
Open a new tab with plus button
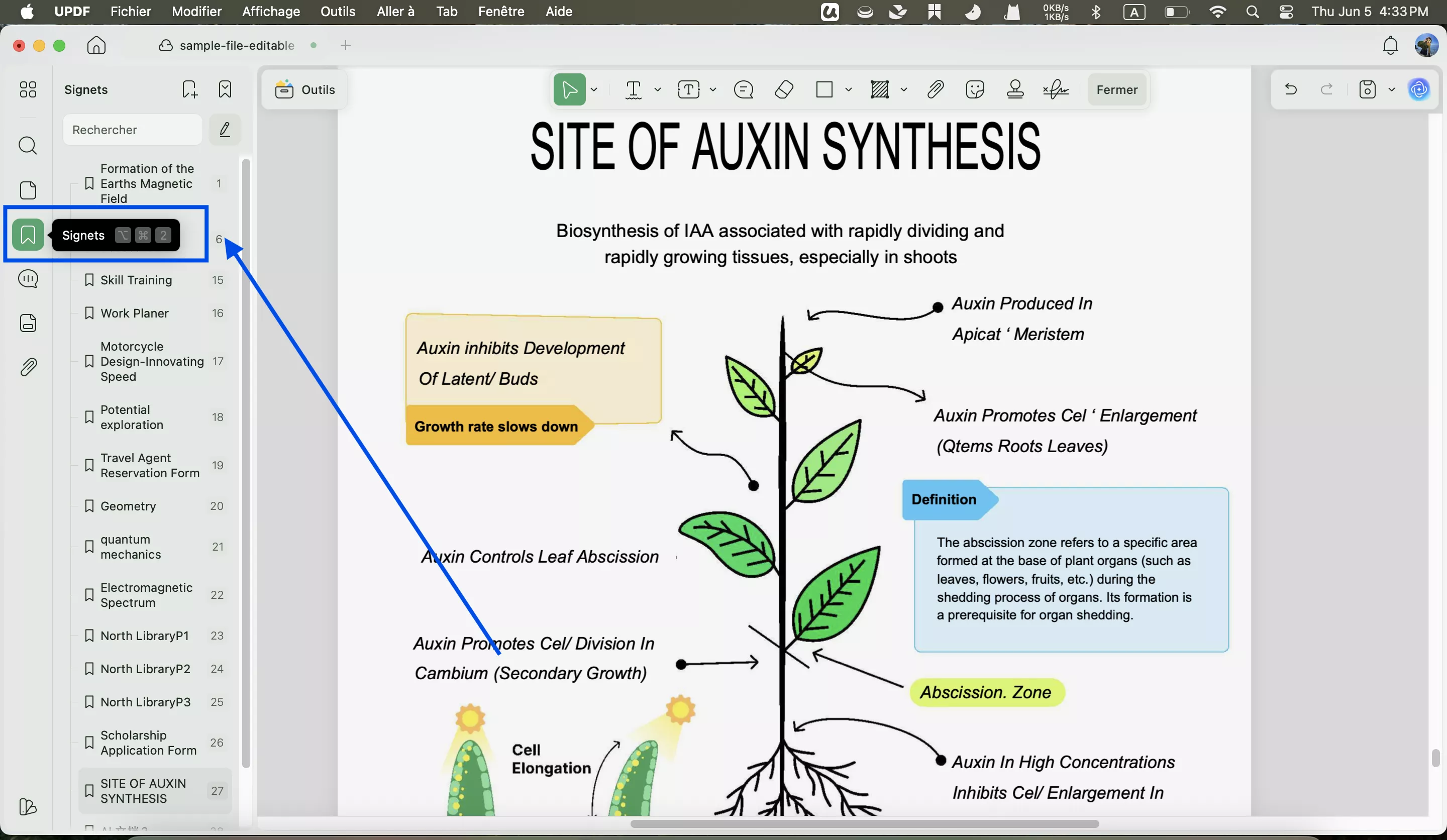[345, 45]
